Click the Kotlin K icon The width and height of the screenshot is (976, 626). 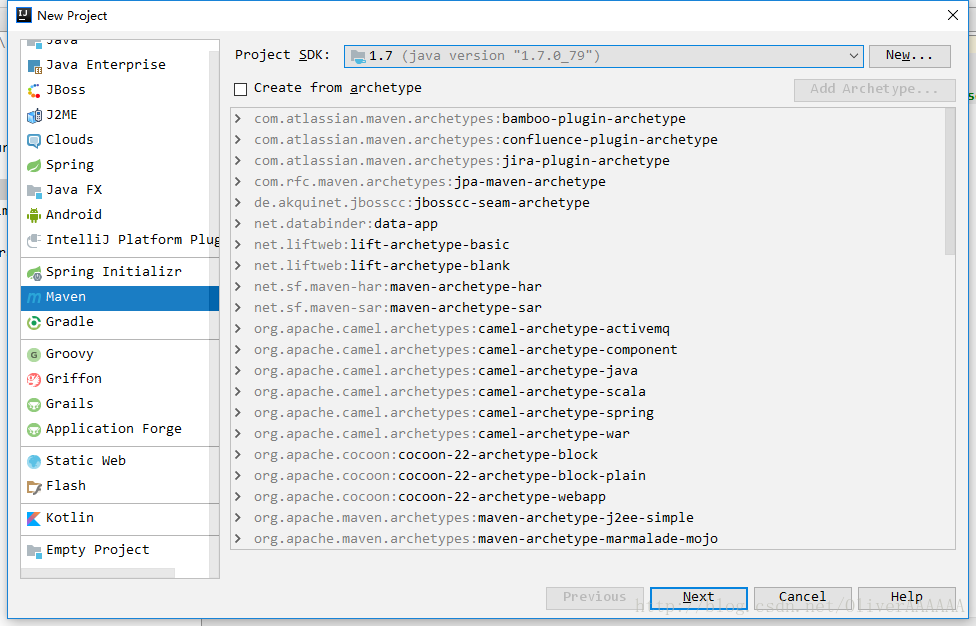click(x=34, y=518)
